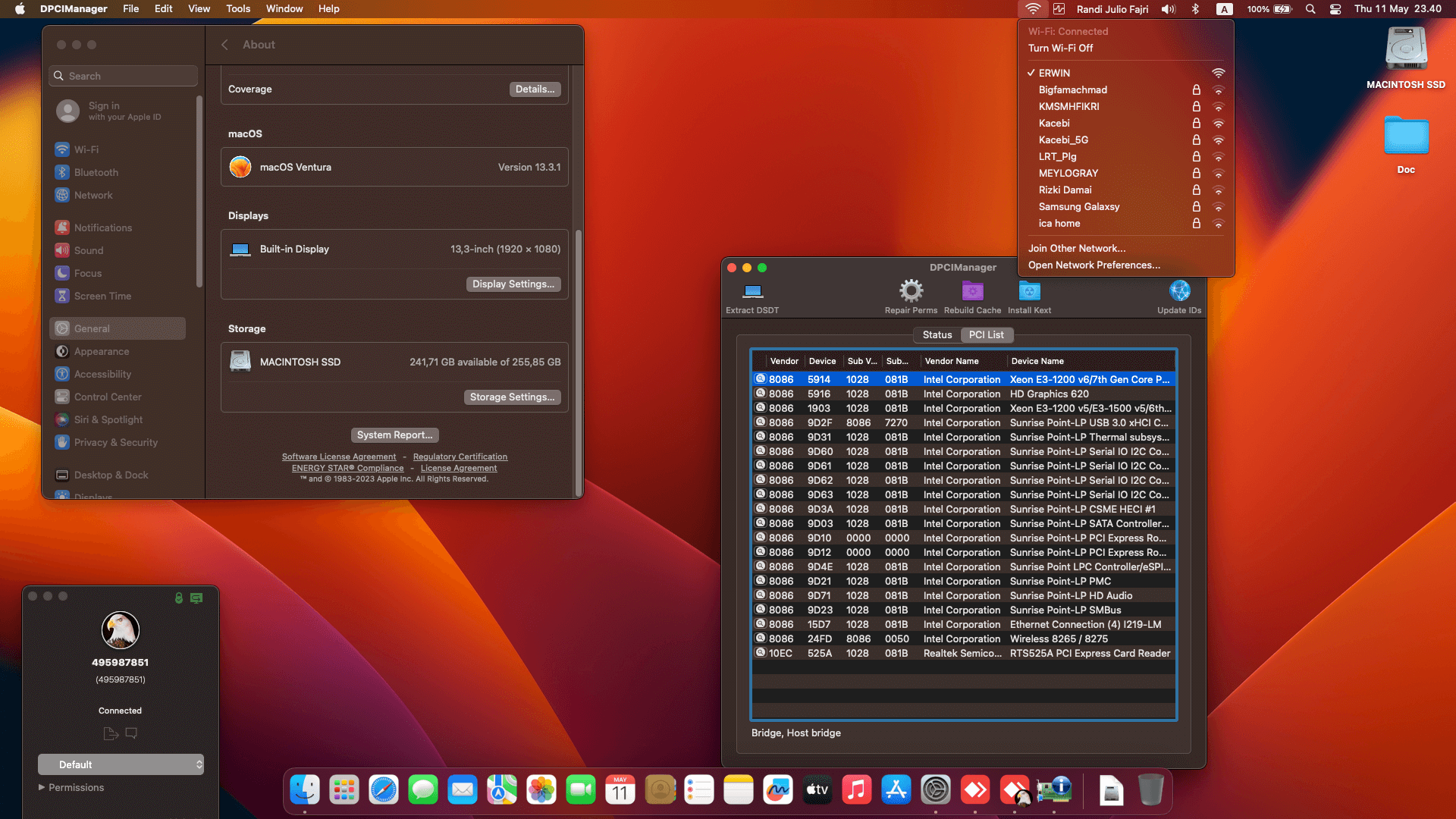The width and height of the screenshot is (1456, 819).
Task: Open the Regulatory Certification link
Action: (460, 457)
